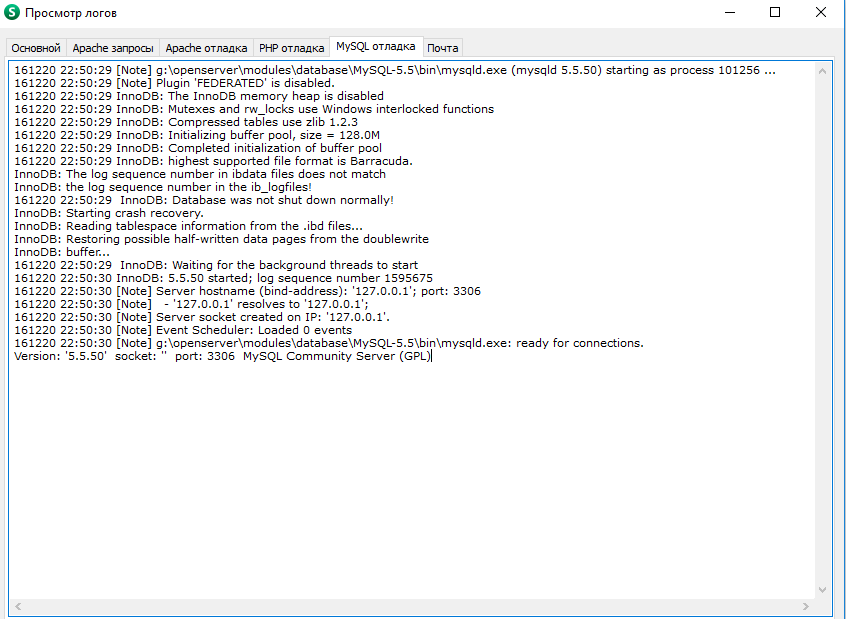The width and height of the screenshot is (846, 619).
Task: Maximize the log viewer window
Action: click(x=775, y=13)
